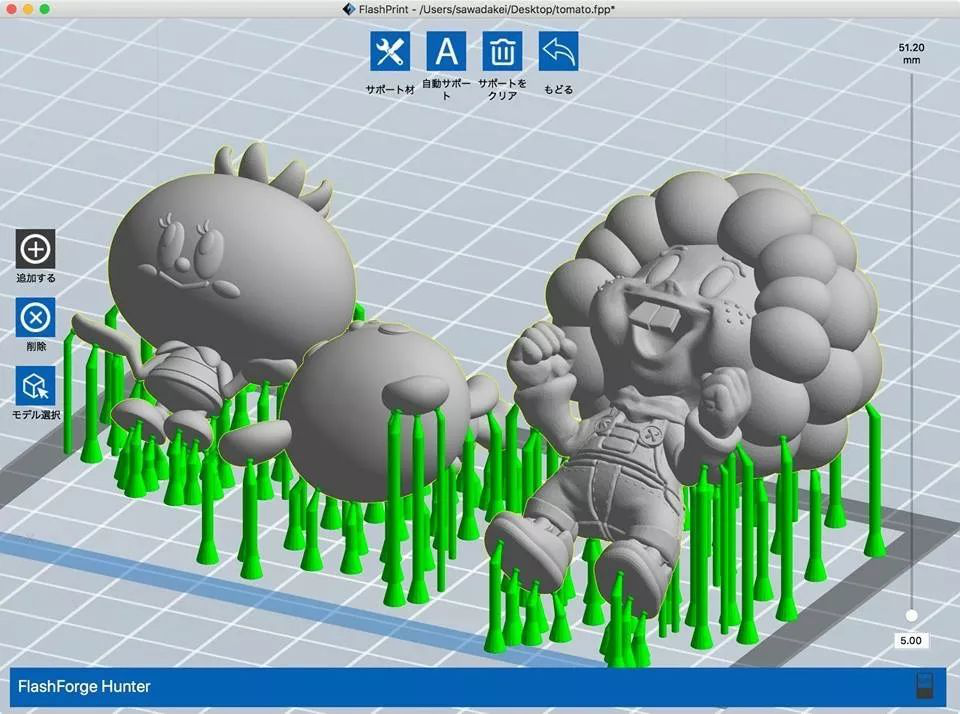Click the 51.20 mm maximum height label
960x714 pixels.
[x=911, y=54]
